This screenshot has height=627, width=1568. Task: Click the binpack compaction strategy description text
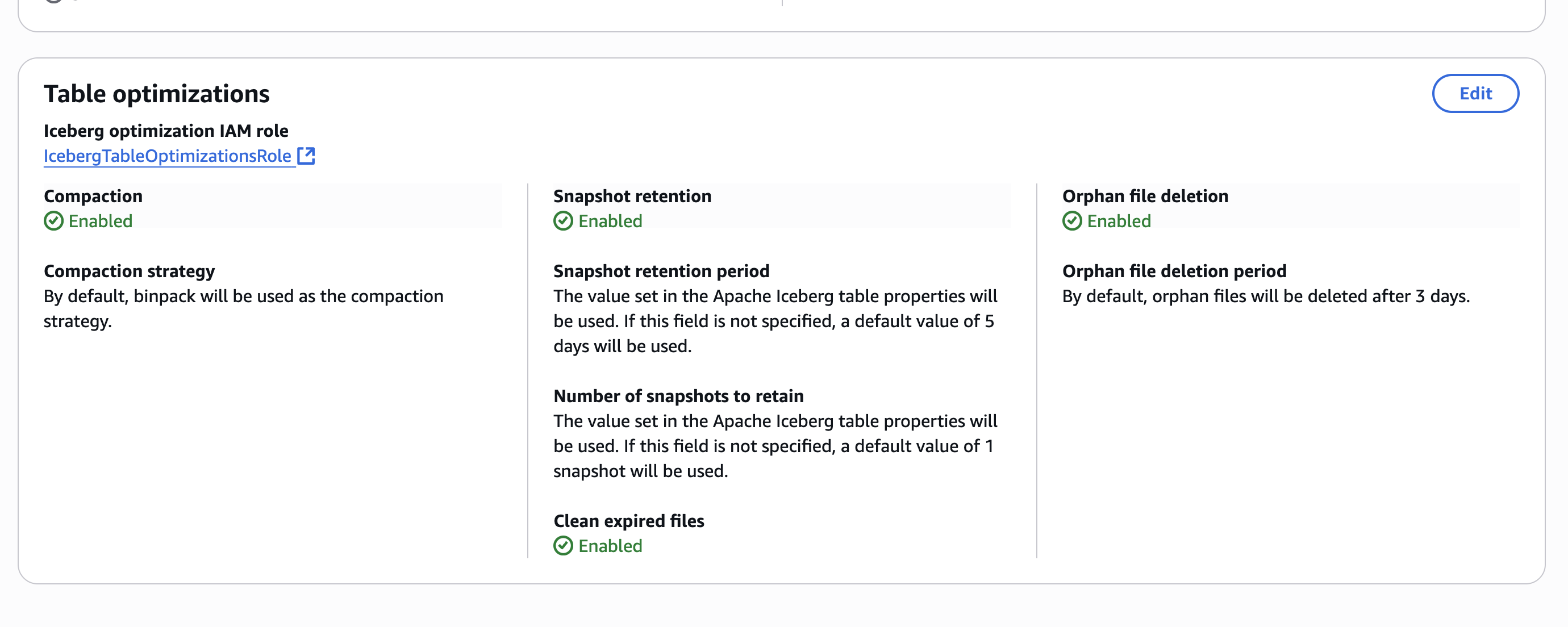click(244, 308)
